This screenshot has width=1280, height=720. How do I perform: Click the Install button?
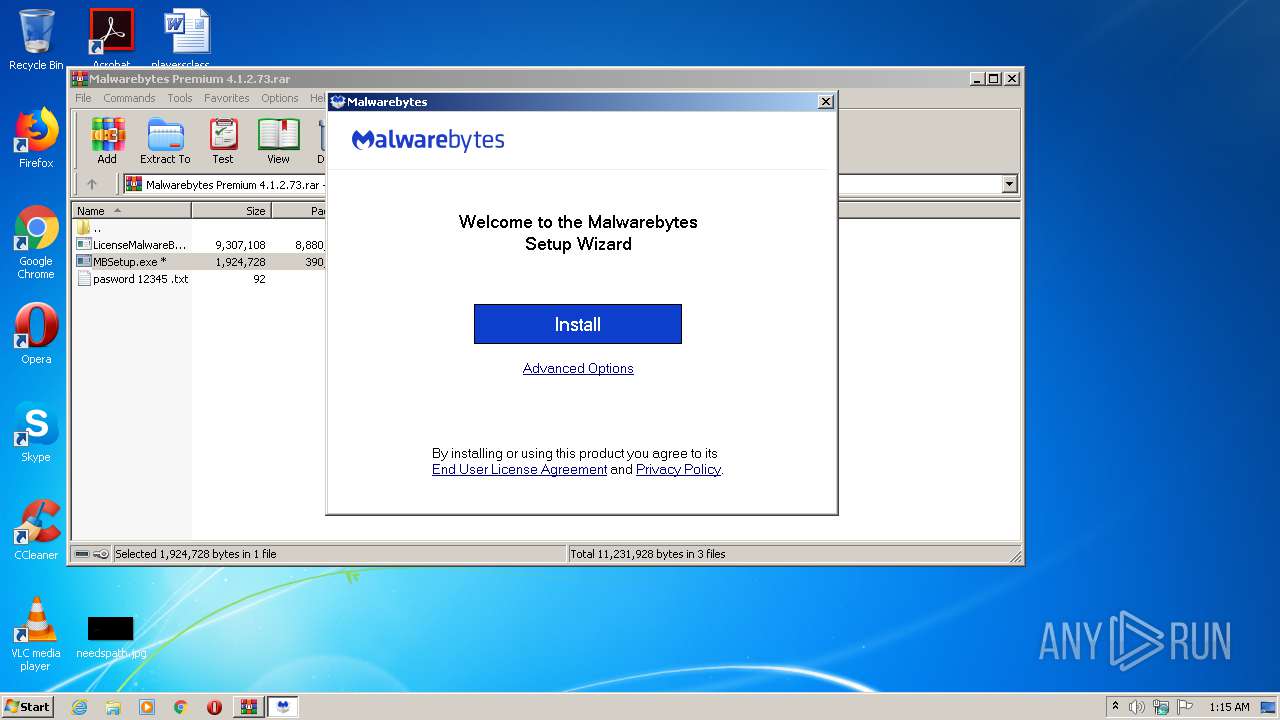(578, 324)
